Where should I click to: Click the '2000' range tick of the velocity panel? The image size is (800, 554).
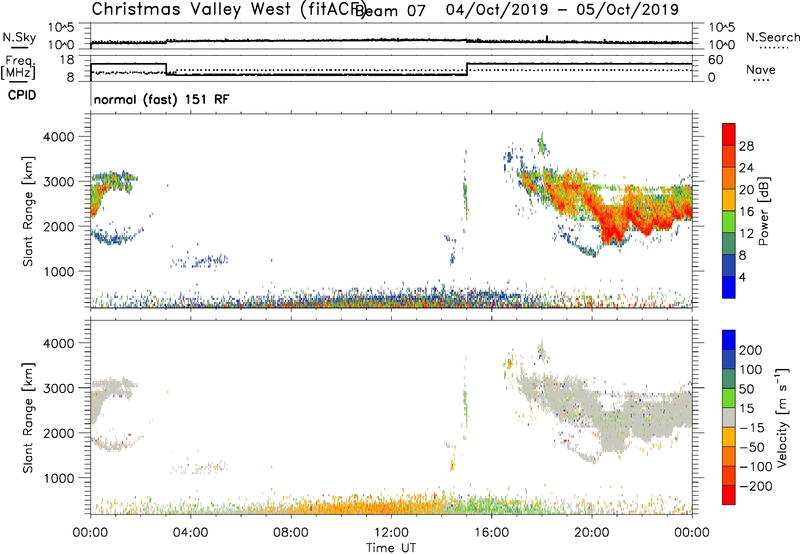click(58, 433)
